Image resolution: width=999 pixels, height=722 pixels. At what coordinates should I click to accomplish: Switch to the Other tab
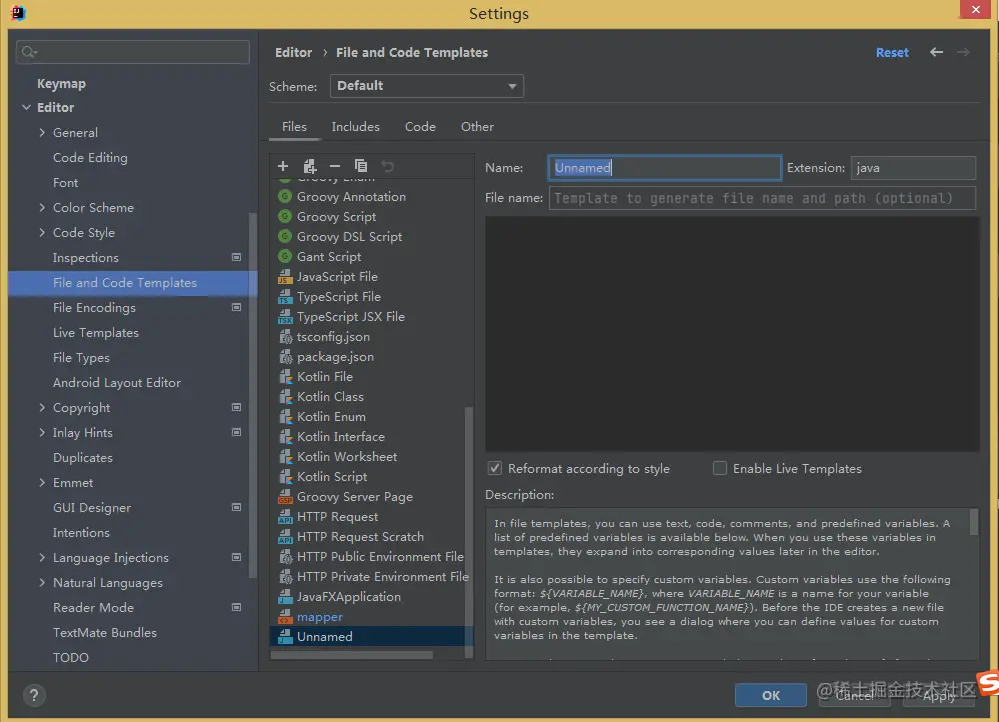click(477, 127)
